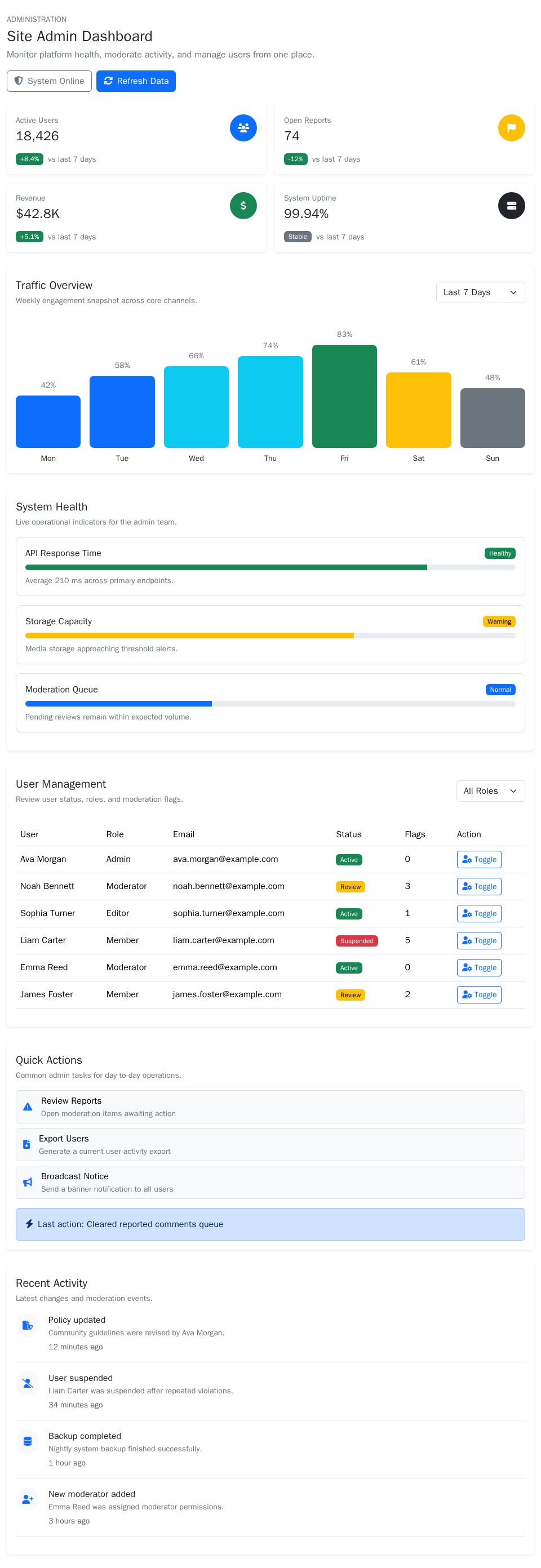Click the Healthy status badge

(x=500, y=553)
